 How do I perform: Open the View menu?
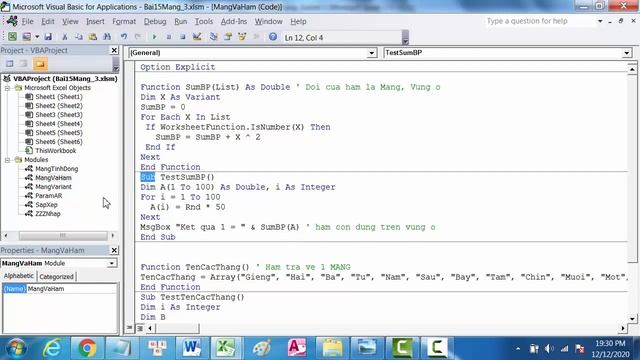coord(70,21)
